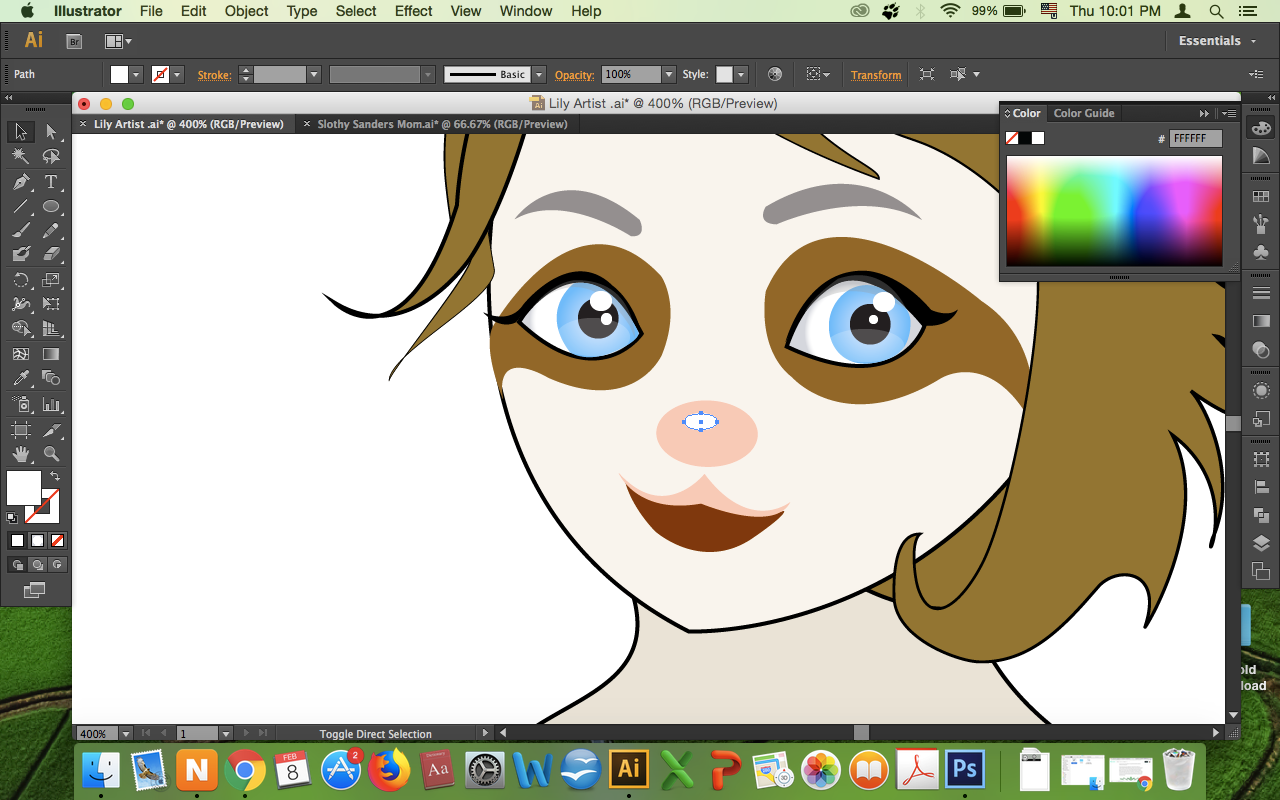Open the Essentials workspace switcher
Screen dimensions: 1280x800
point(1217,41)
